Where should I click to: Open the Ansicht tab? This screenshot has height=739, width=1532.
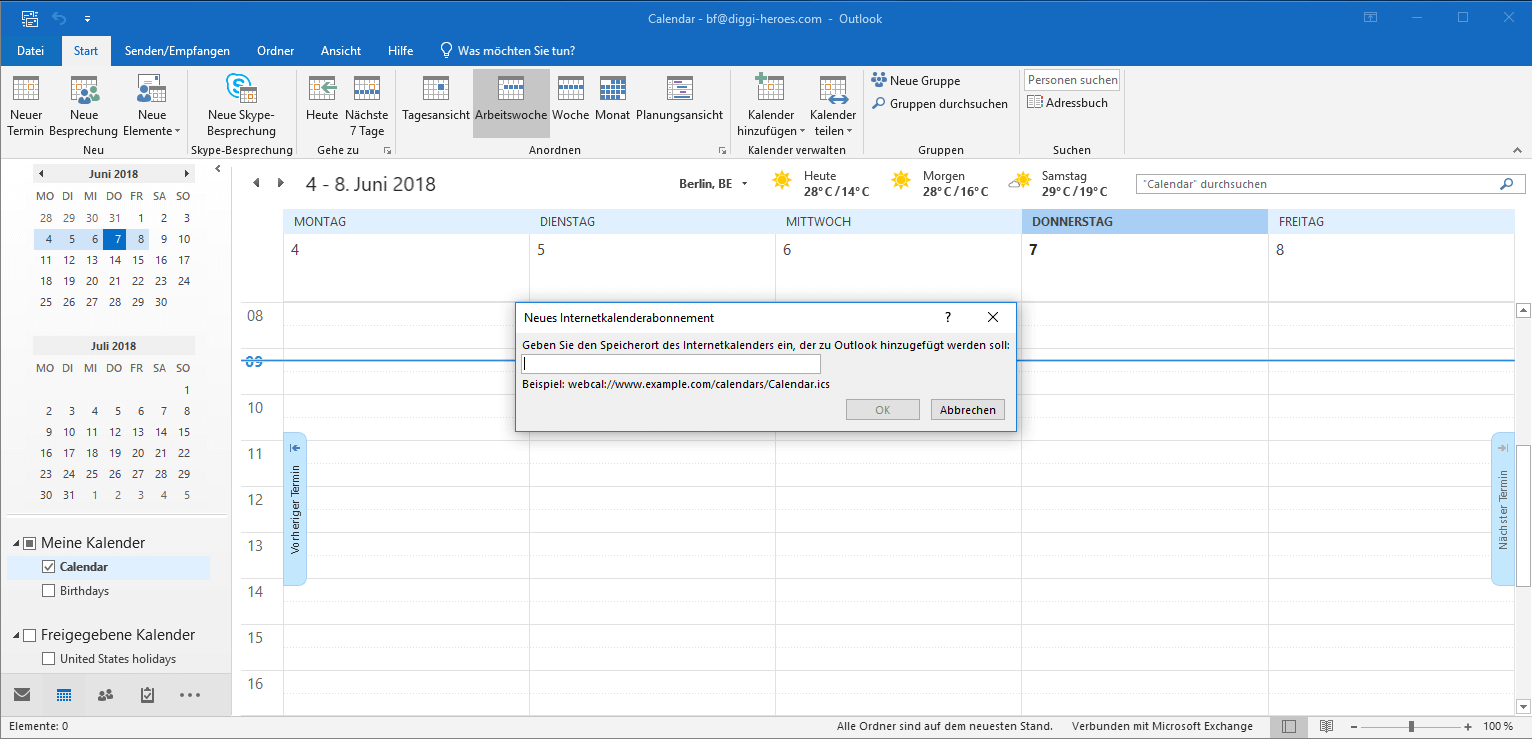tap(341, 51)
